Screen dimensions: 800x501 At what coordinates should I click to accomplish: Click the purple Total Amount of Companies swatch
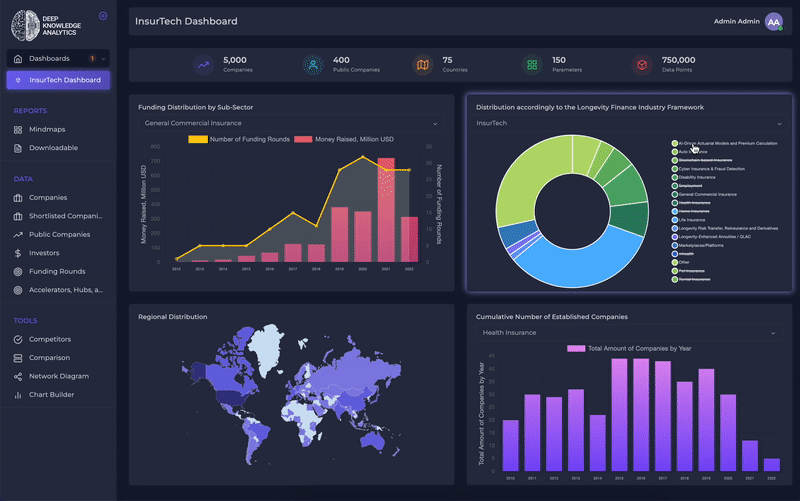[576, 348]
